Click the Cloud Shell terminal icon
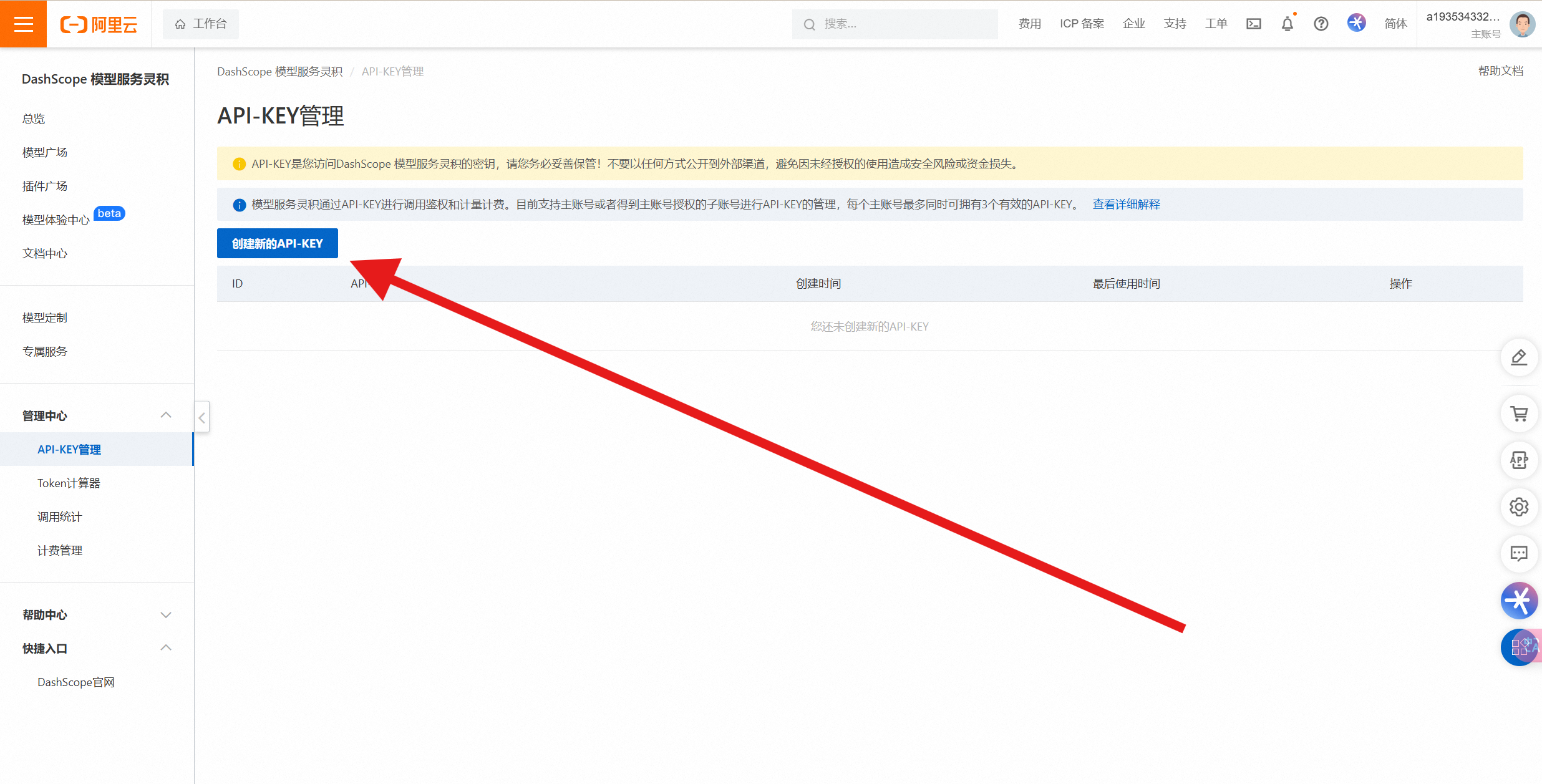The image size is (1542, 784). [x=1253, y=24]
